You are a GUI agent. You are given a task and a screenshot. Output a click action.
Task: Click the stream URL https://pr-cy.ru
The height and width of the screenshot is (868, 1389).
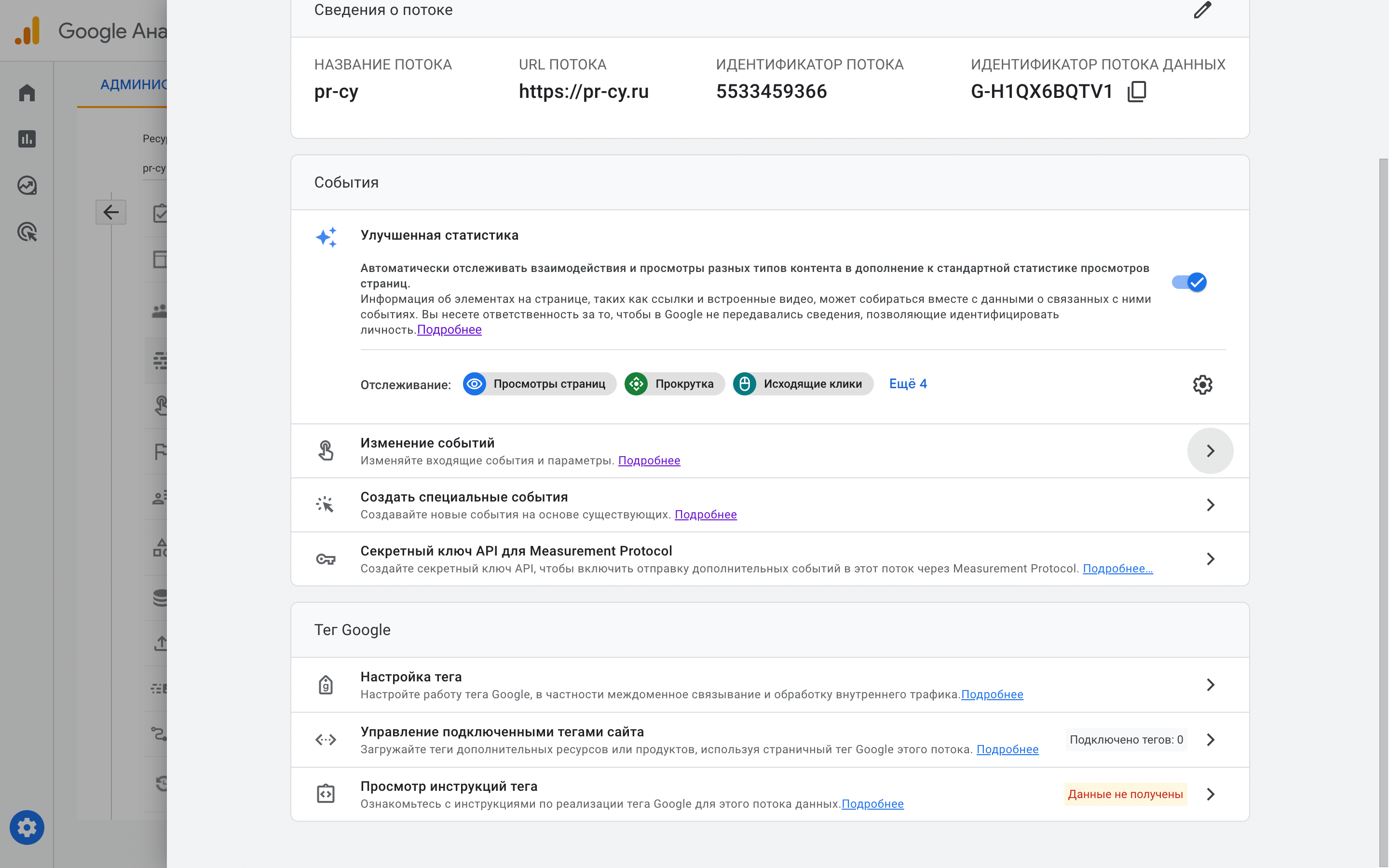coord(584,91)
